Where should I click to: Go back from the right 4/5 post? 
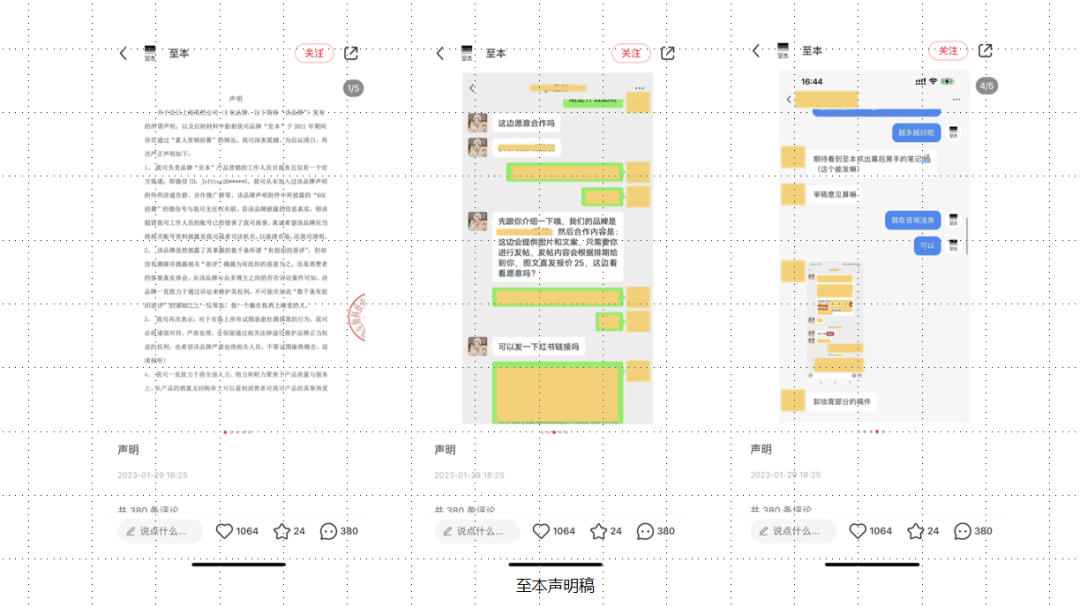click(x=756, y=50)
